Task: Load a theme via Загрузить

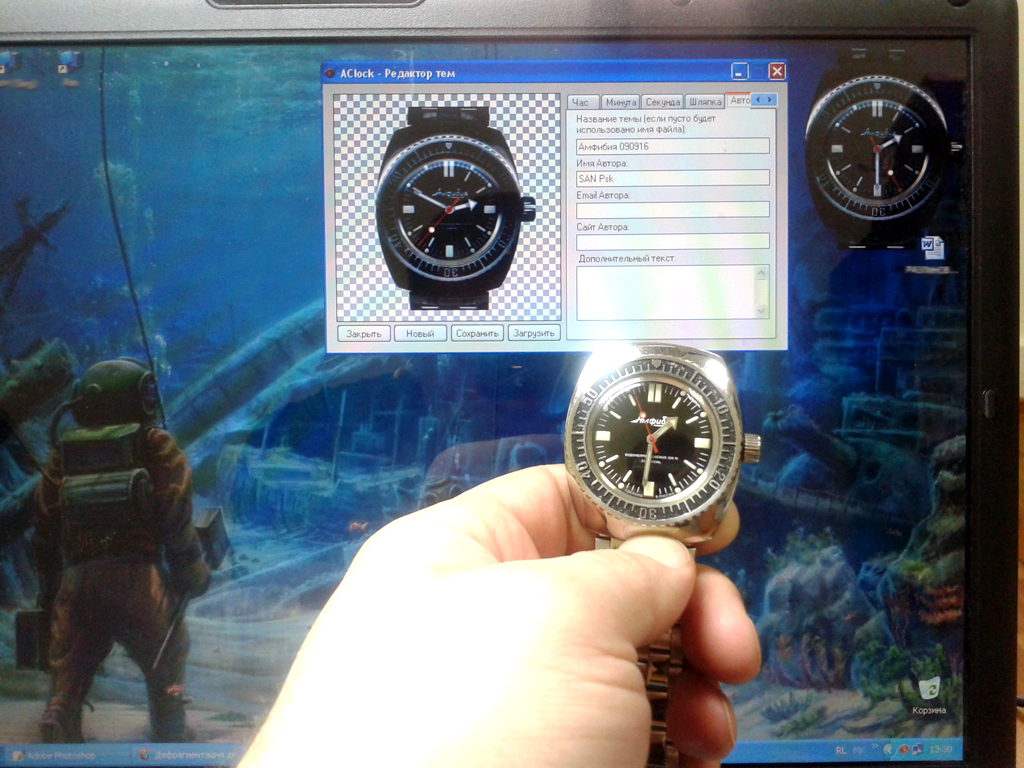Action: [x=534, y=334]
